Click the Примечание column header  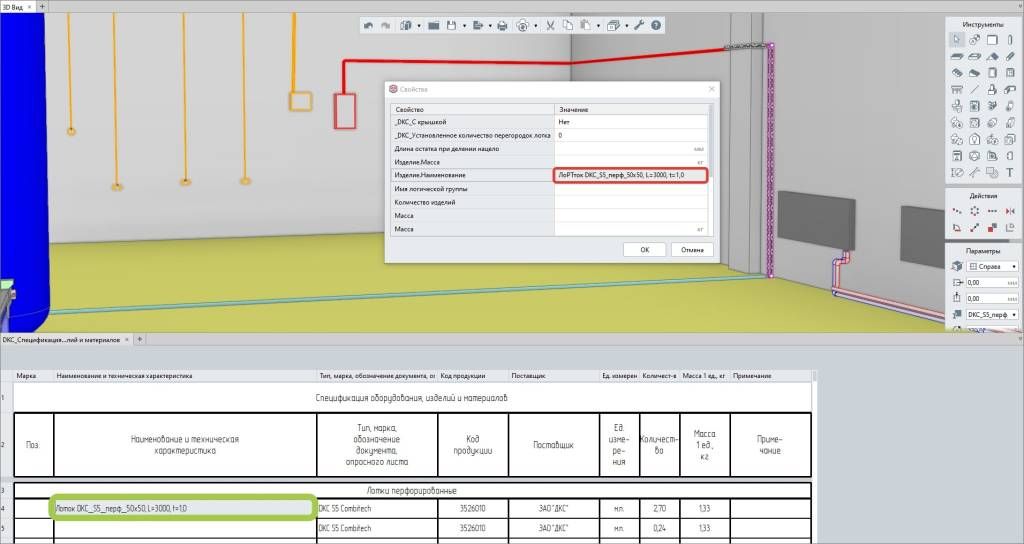[x=771, y=376]
